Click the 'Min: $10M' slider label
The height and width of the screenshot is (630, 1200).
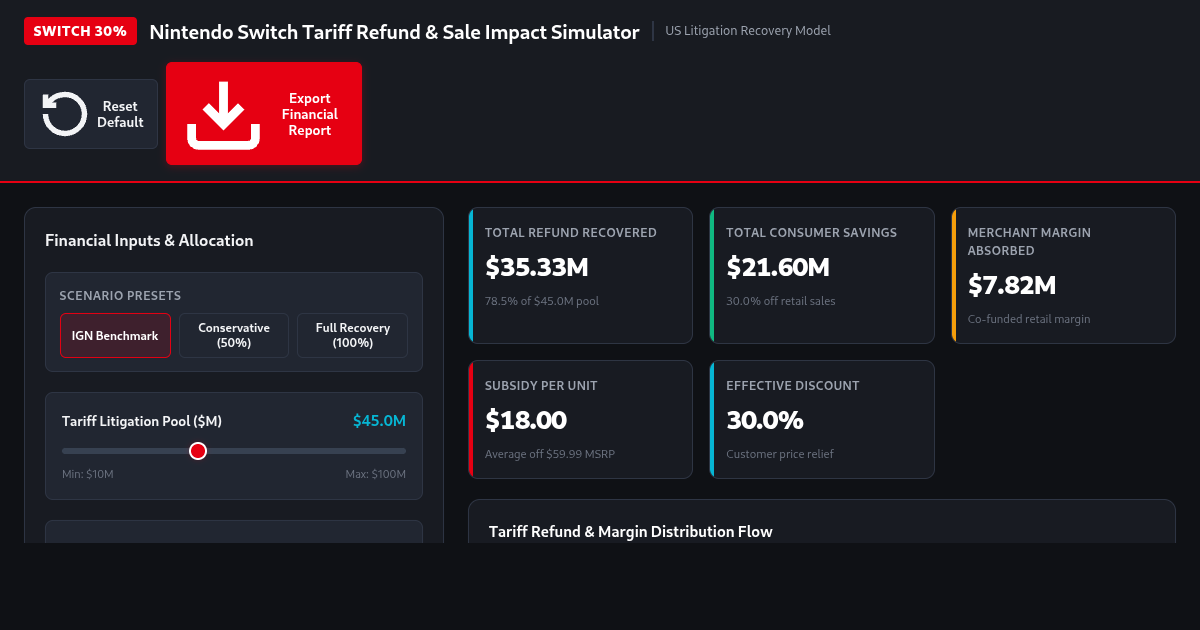(x=88, y=474)
